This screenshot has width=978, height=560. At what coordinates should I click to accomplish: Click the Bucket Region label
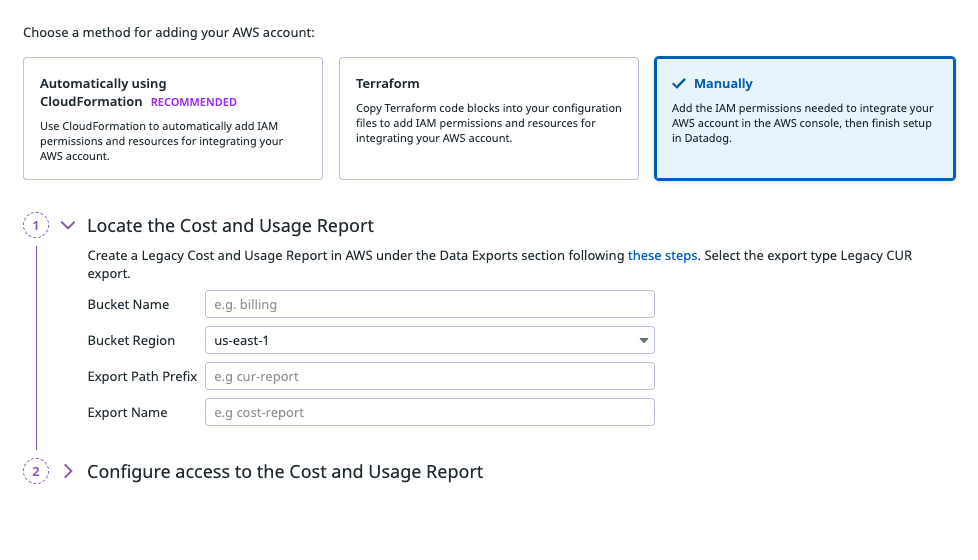click(131, 341)
